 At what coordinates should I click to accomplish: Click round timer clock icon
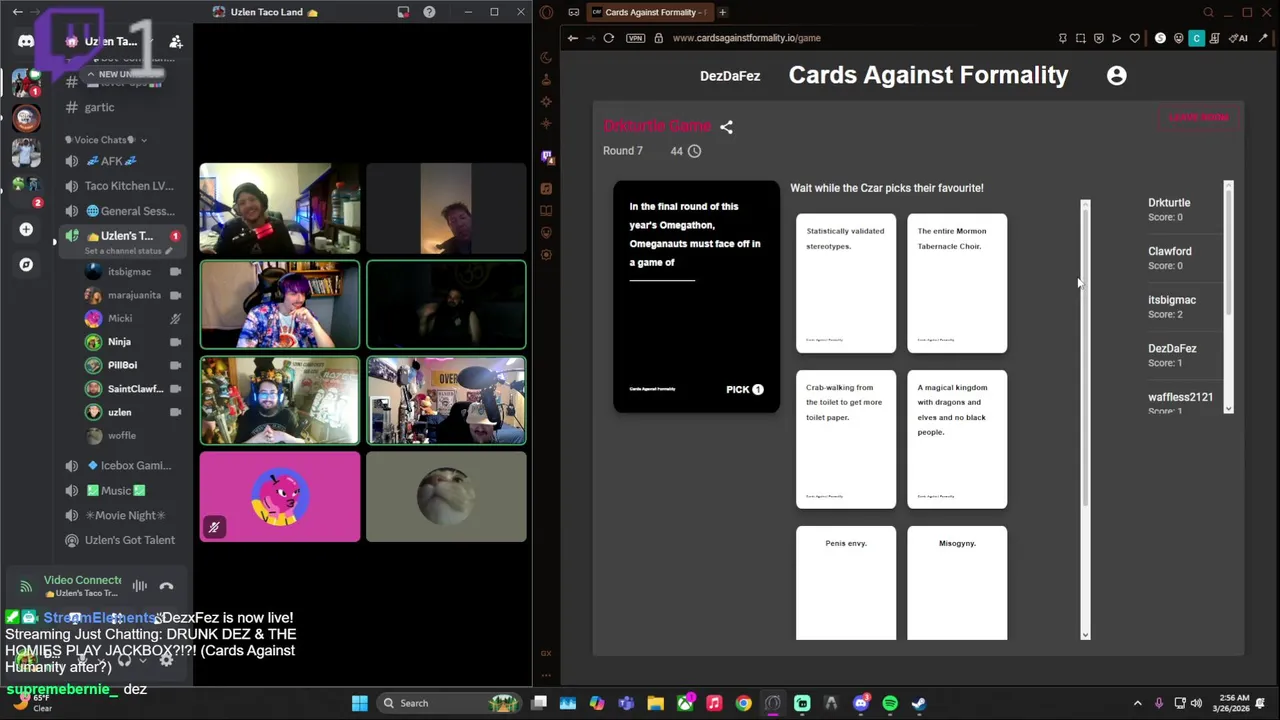coord(694,151)
